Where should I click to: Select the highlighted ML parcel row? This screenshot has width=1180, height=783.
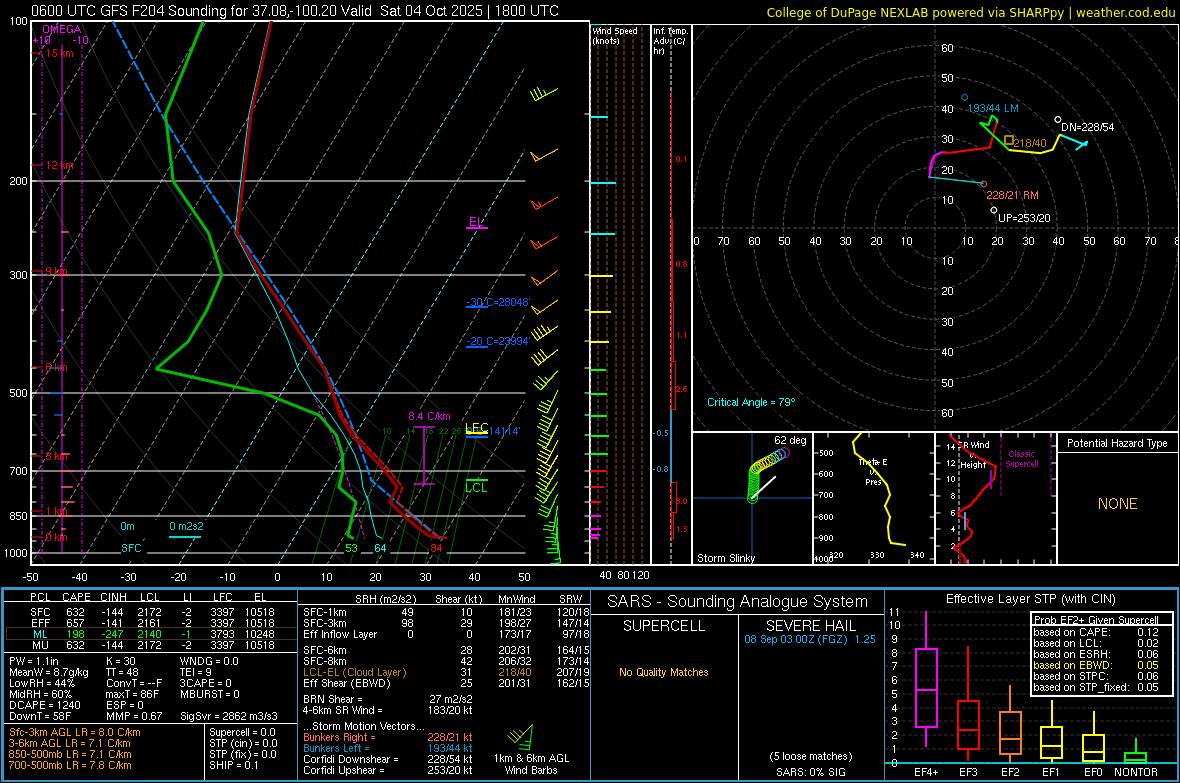coord(152,634)
